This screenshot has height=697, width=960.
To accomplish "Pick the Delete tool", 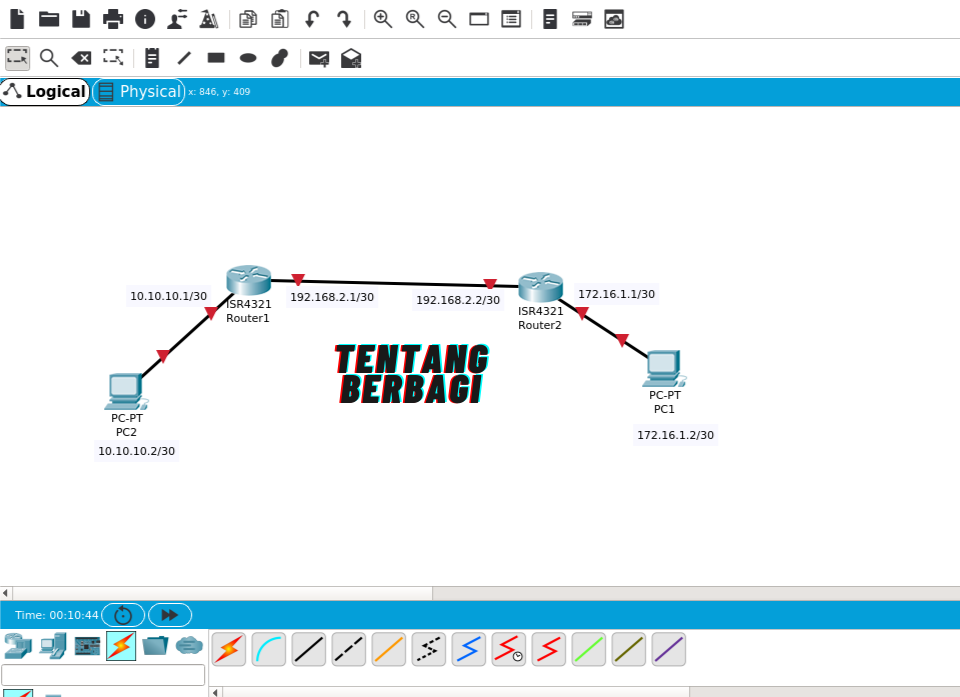I will (x=81, y=58).
